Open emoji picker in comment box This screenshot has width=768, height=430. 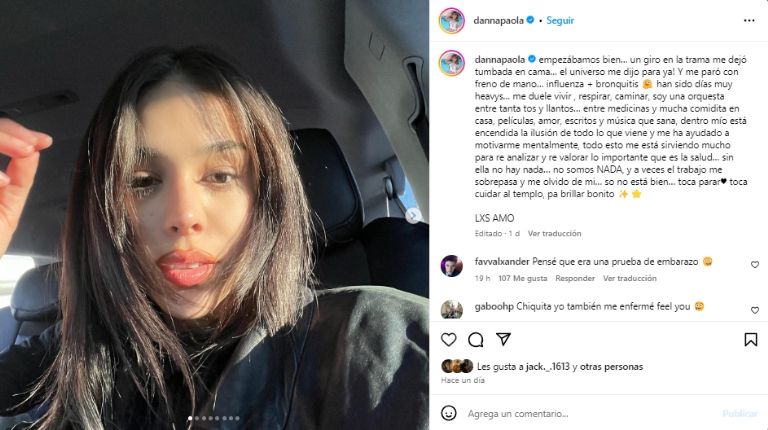tap(448, 413)
